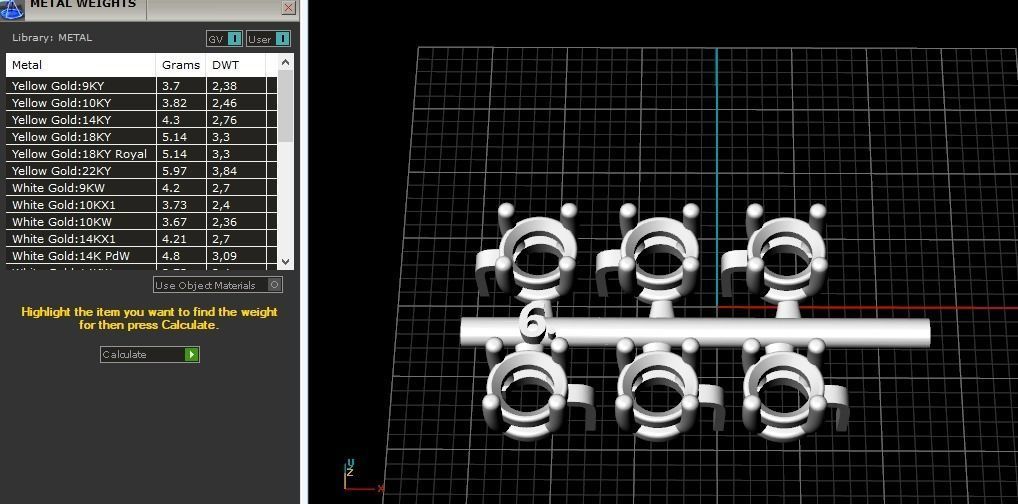
Task: Toggle the GV library switch
Action: 225,39
